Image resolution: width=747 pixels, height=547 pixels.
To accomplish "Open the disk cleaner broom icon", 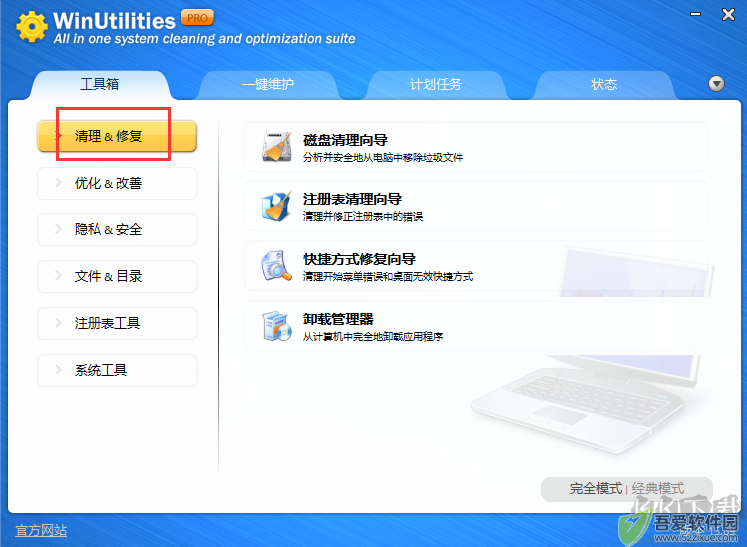I will (277, 147).
